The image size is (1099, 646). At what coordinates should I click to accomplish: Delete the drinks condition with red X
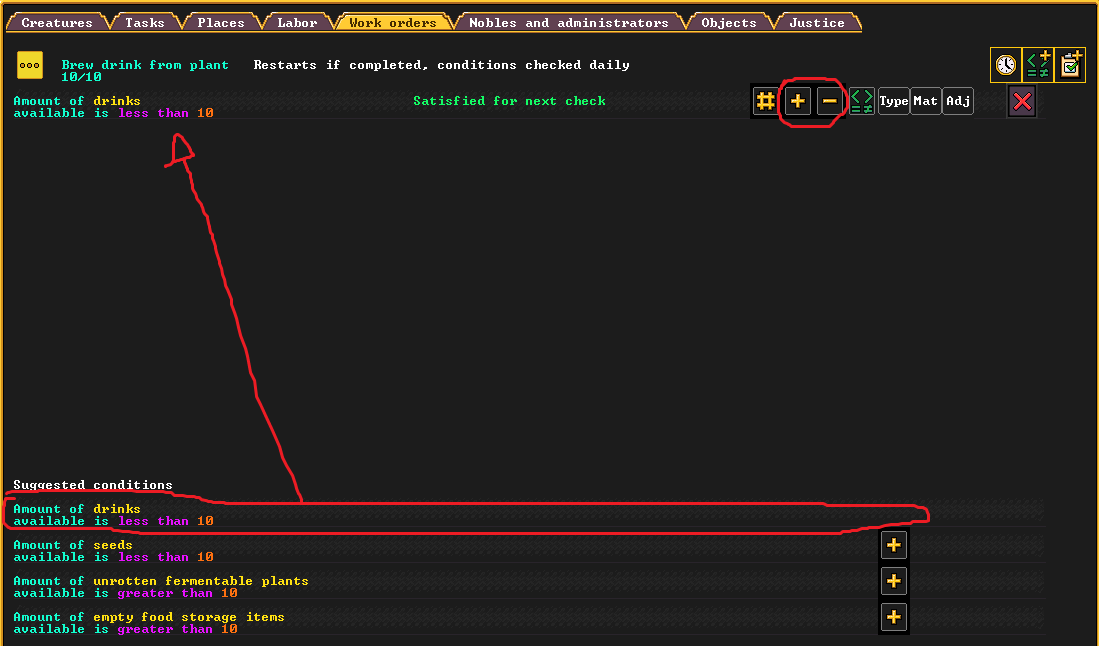click(x=1022, y=102)
